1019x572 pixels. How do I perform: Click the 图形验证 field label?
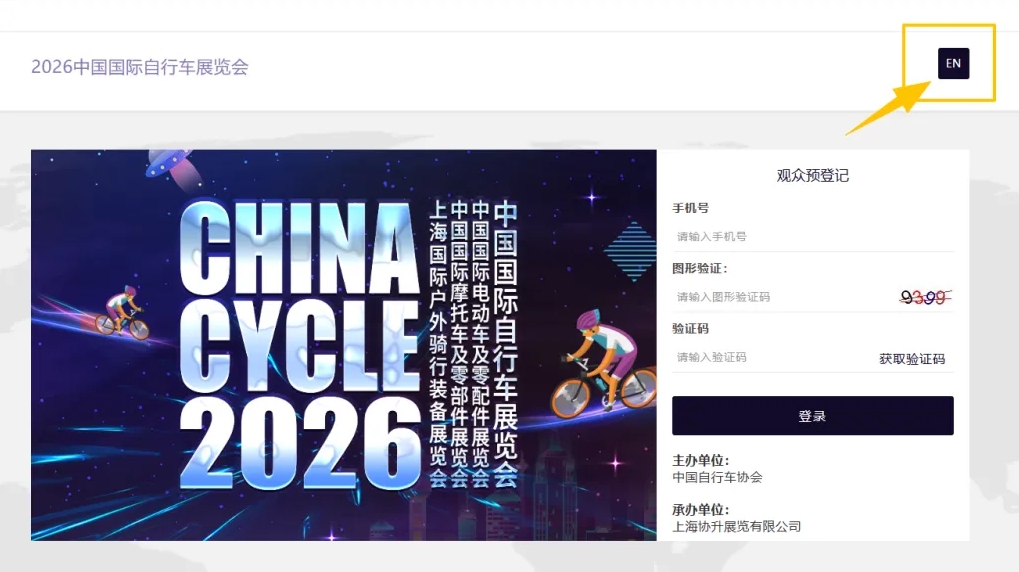[700, 268]
